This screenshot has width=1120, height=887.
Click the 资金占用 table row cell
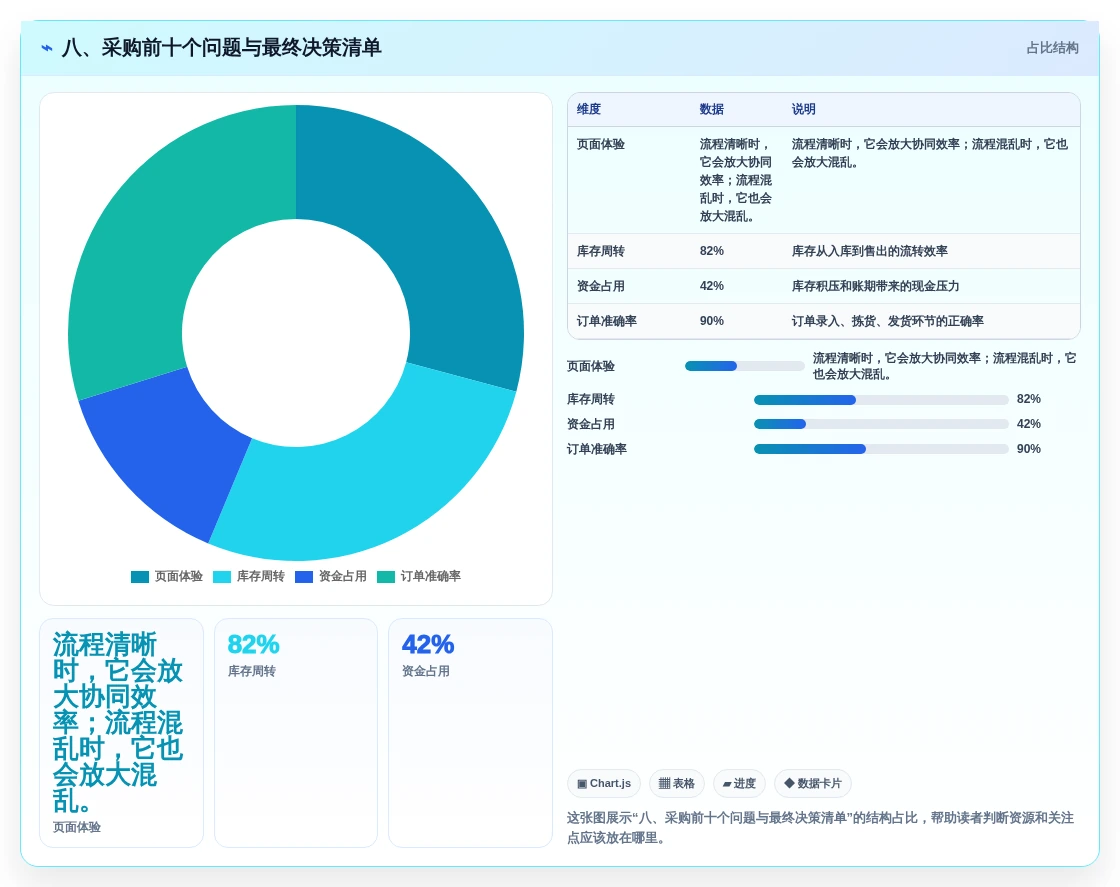coord(601,286)
